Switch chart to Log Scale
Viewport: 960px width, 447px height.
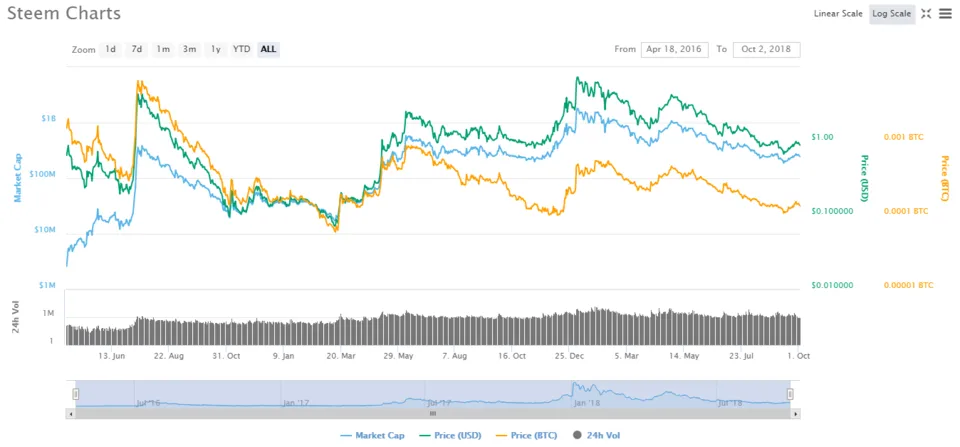pyautogui.click(x=891, y=13)
